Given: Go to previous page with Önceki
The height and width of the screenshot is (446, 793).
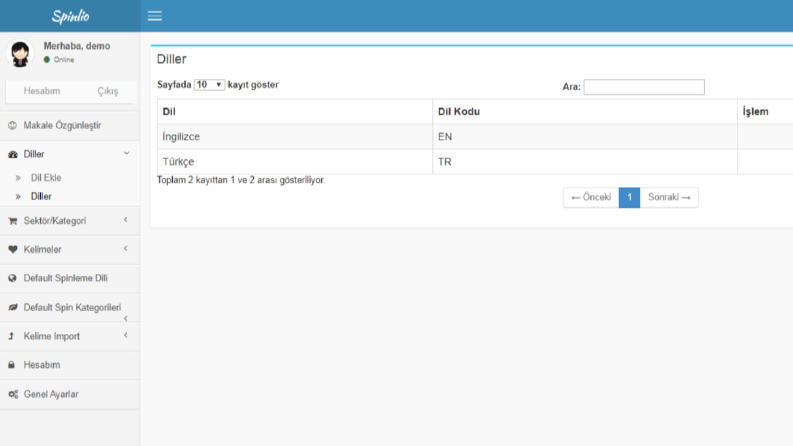Looking at the screenshot, I should pyautogui.click(x=591, y=197).
